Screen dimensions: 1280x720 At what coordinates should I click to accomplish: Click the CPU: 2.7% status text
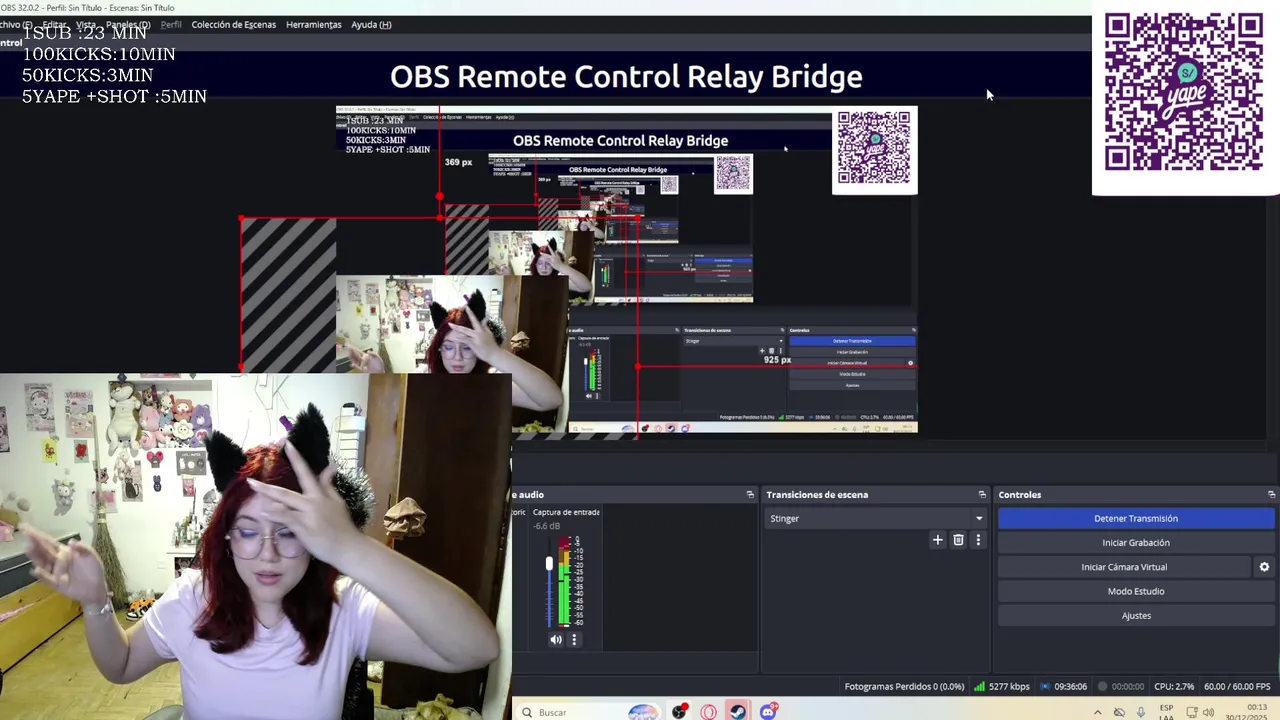click(x=1174, y=687)
